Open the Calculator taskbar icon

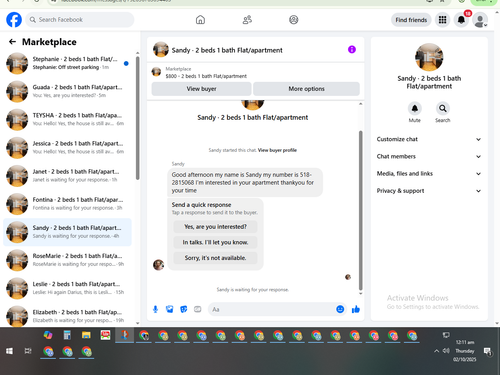67,335
